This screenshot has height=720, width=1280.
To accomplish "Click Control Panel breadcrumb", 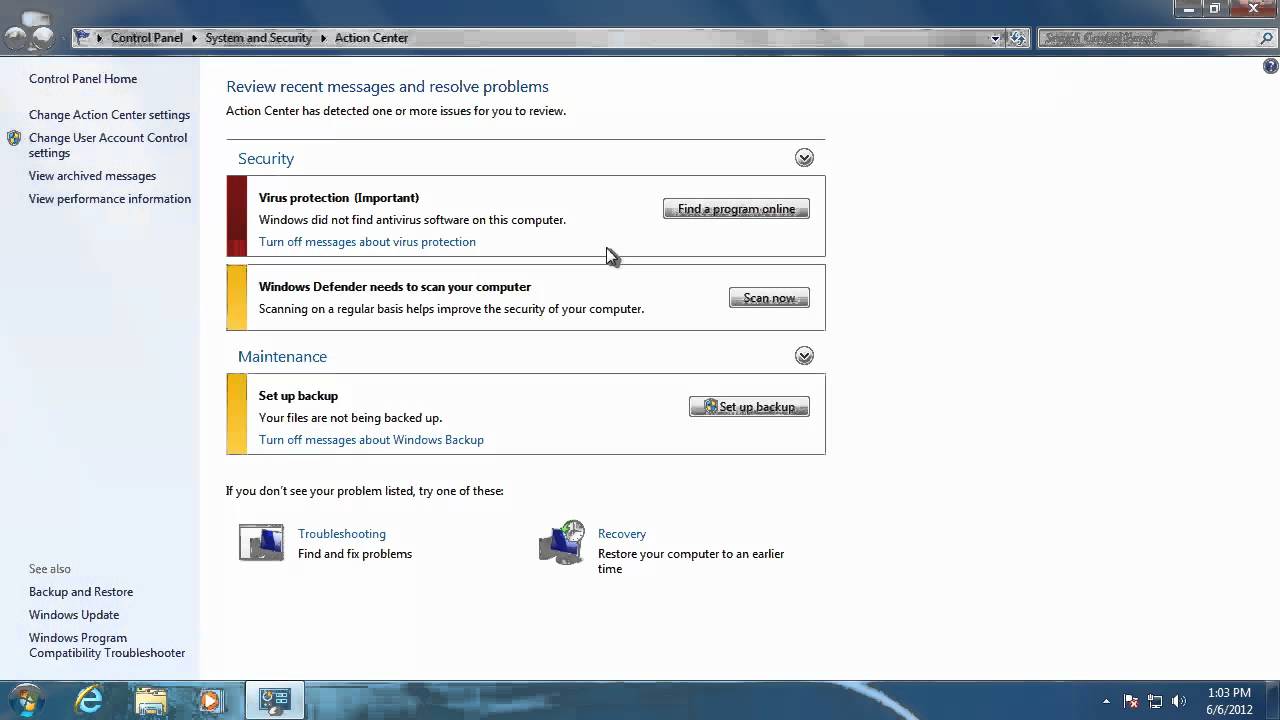I will [147, 38].
